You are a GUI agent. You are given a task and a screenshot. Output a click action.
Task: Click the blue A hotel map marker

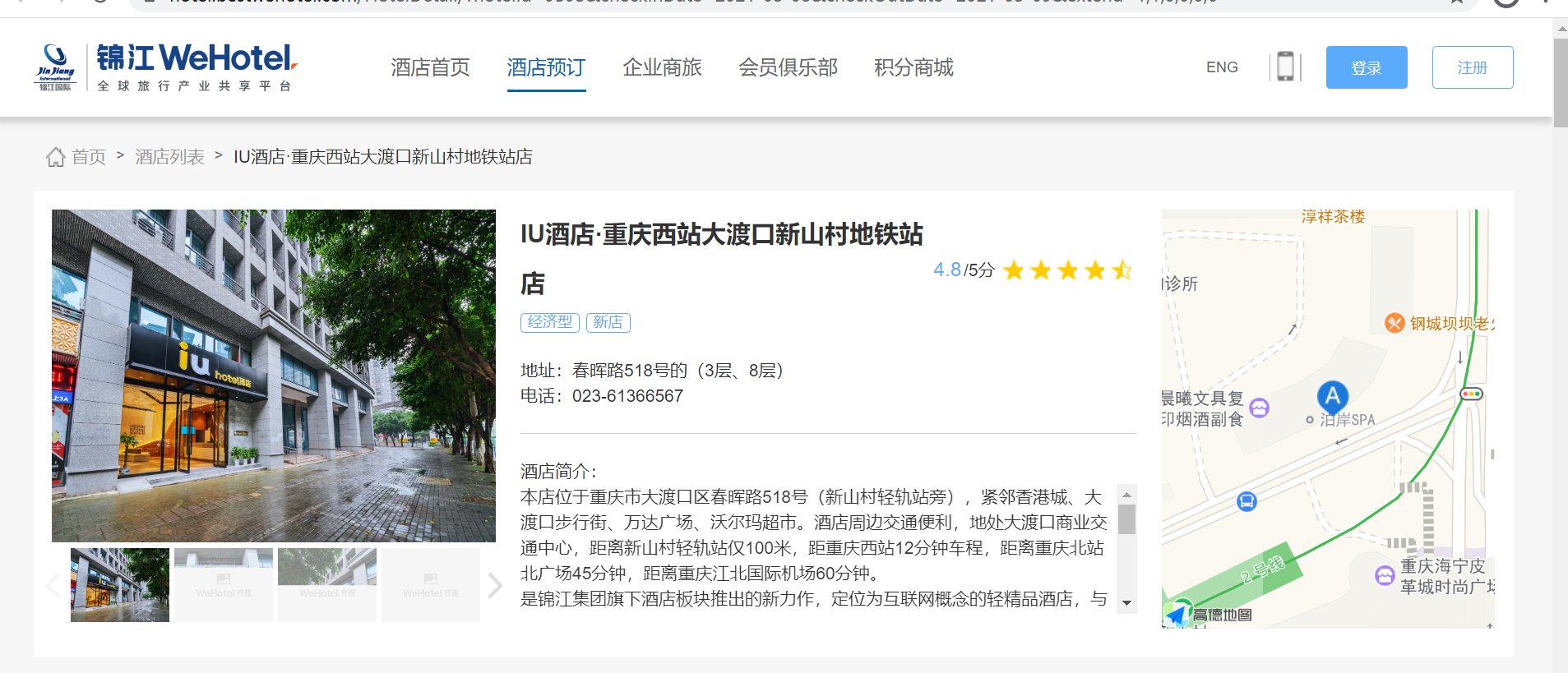click(1333, 397)
